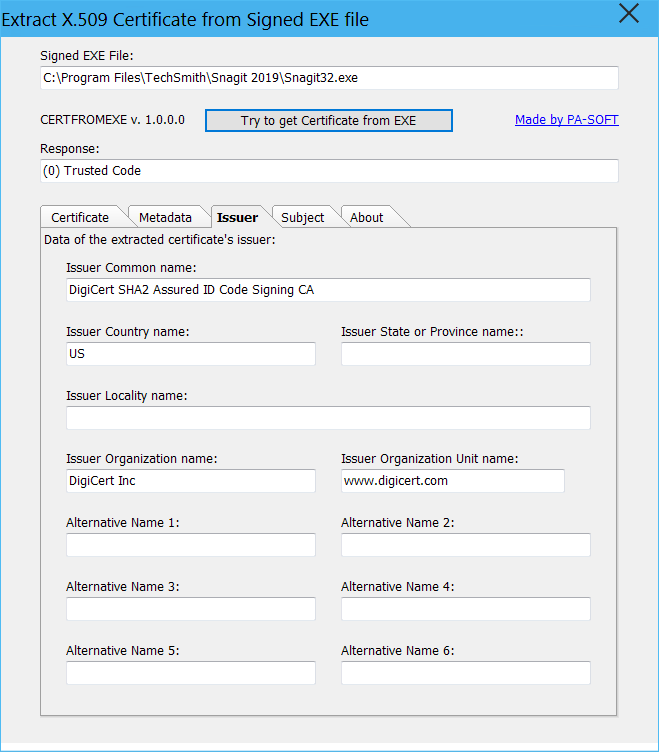Show the About tab

pos(366,217)
